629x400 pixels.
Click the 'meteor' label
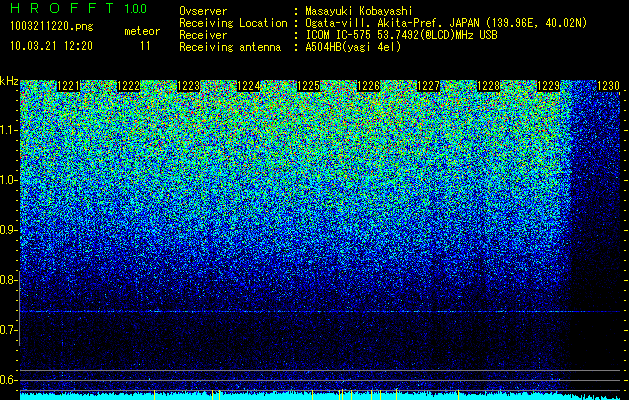click(142, 31)
